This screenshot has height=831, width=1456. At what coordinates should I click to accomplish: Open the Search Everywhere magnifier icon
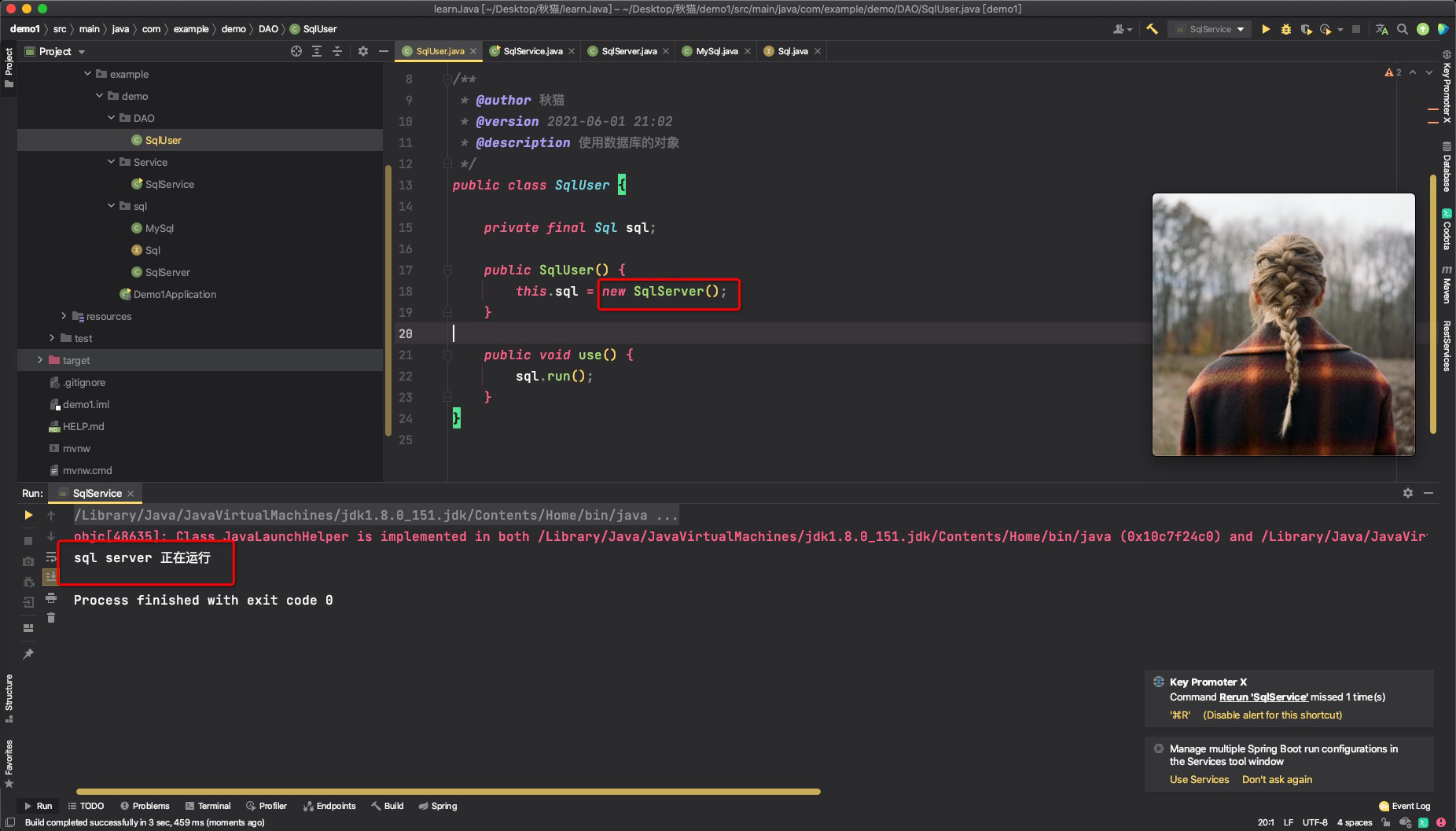[x=1403, y=29]
